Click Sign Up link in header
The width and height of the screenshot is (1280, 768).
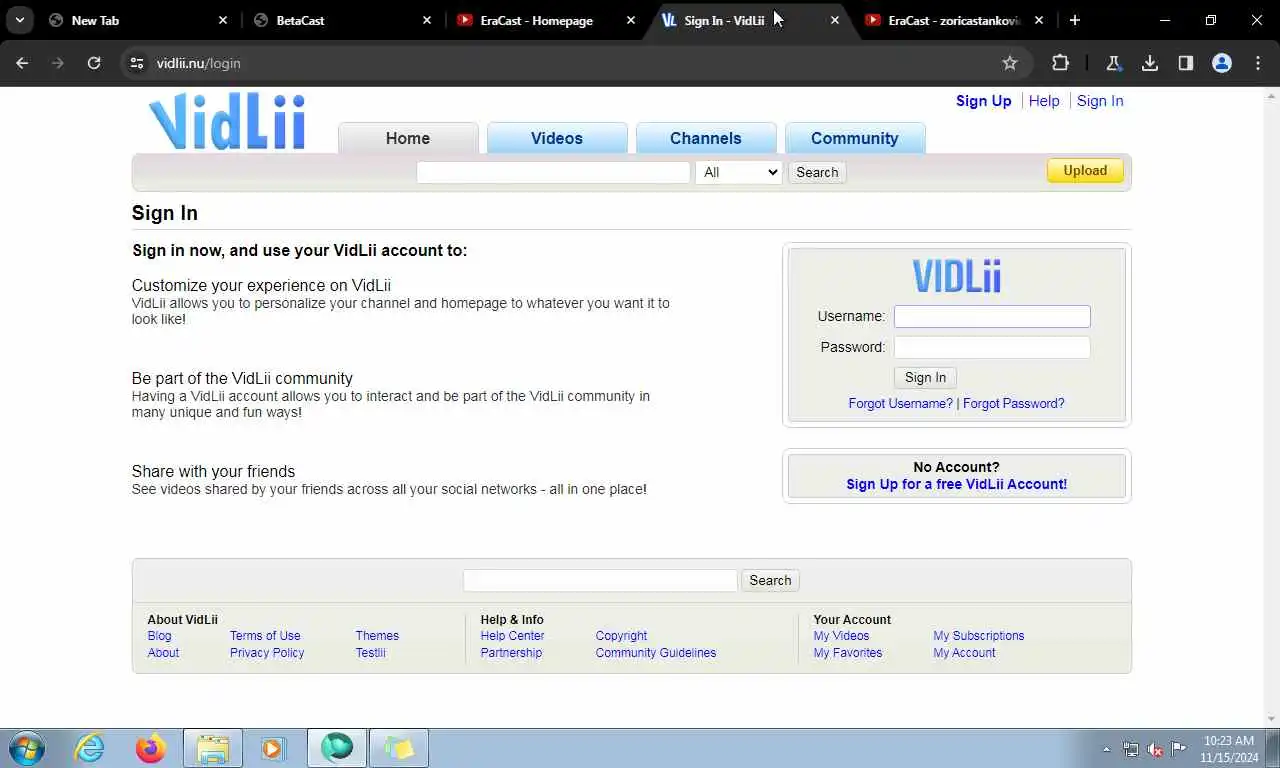[984, 101]
